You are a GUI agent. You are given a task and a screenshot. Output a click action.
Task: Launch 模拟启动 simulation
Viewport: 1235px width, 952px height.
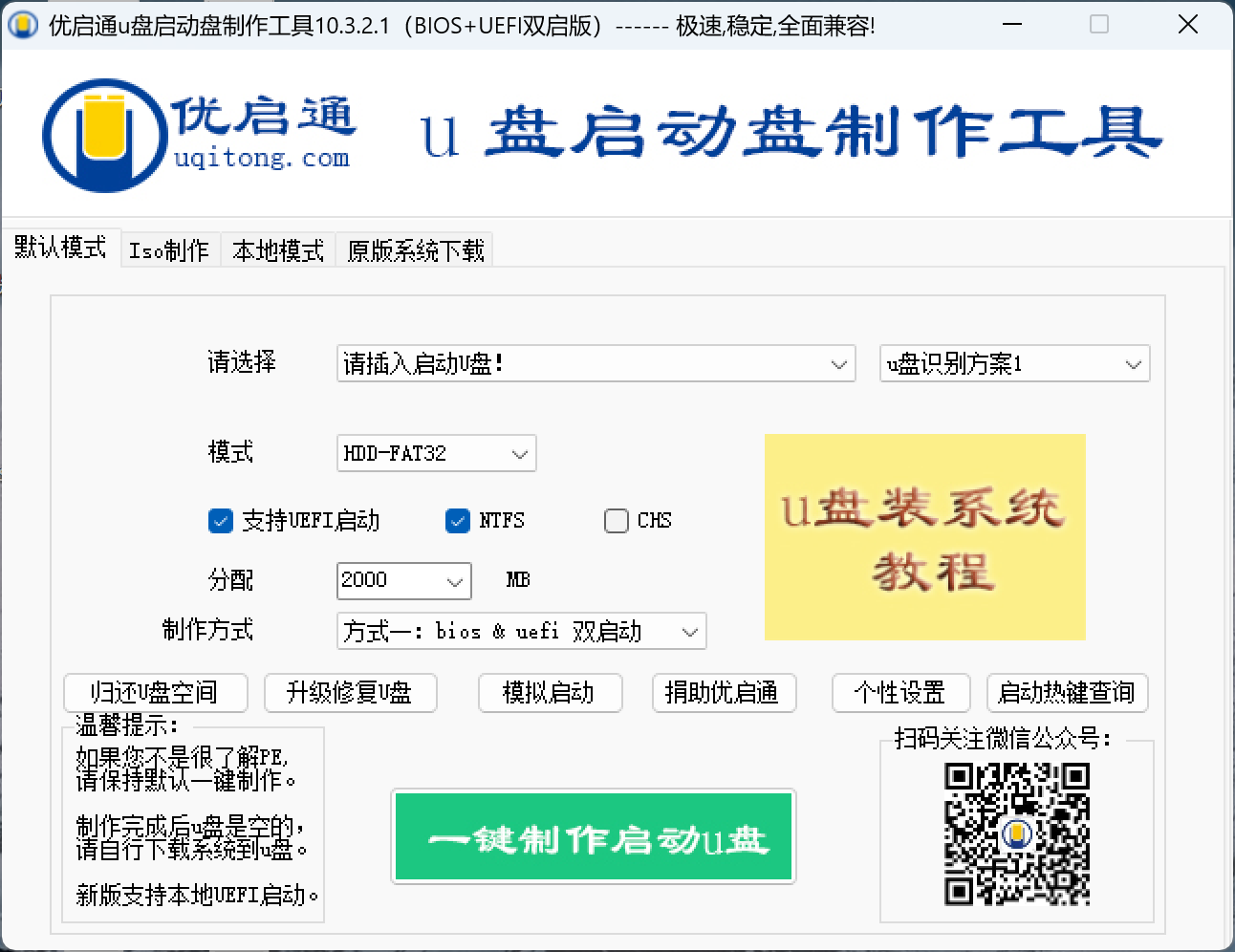(x=550, y=693)
